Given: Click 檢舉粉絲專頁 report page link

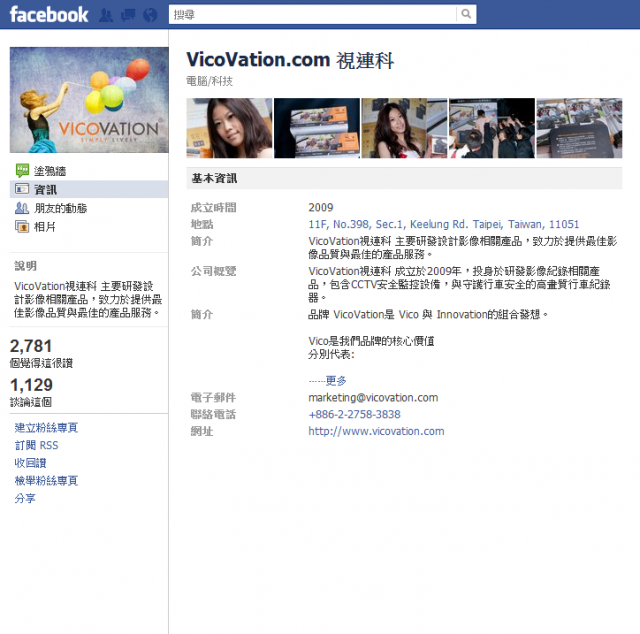Looking at the screenshot, I should [46, 481].
